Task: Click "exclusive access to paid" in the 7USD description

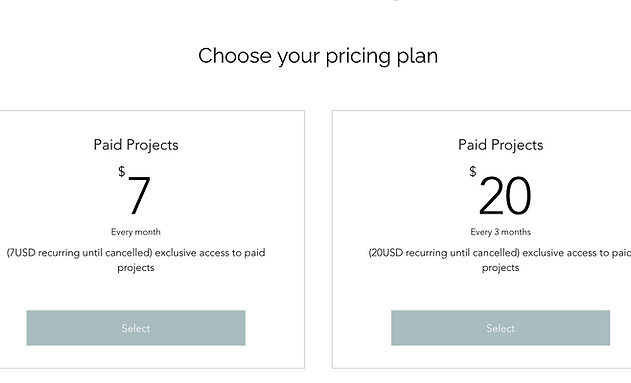Action: click(x=210, y=253)
